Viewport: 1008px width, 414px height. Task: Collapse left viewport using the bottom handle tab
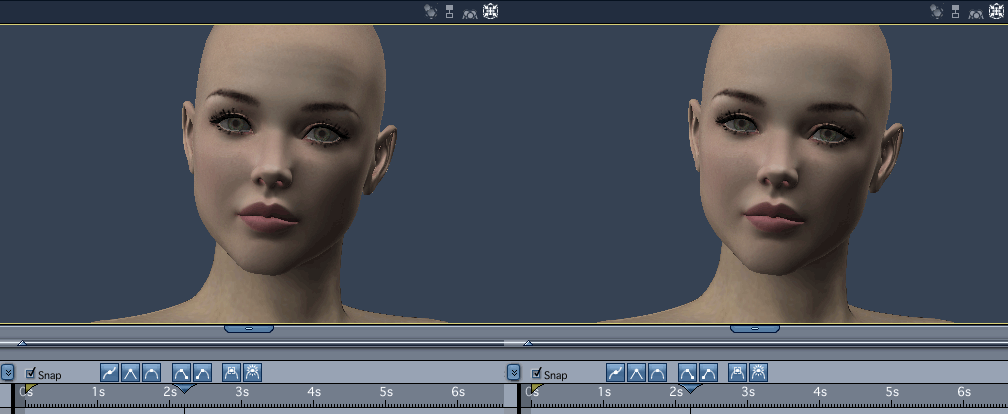click(249, 328)
